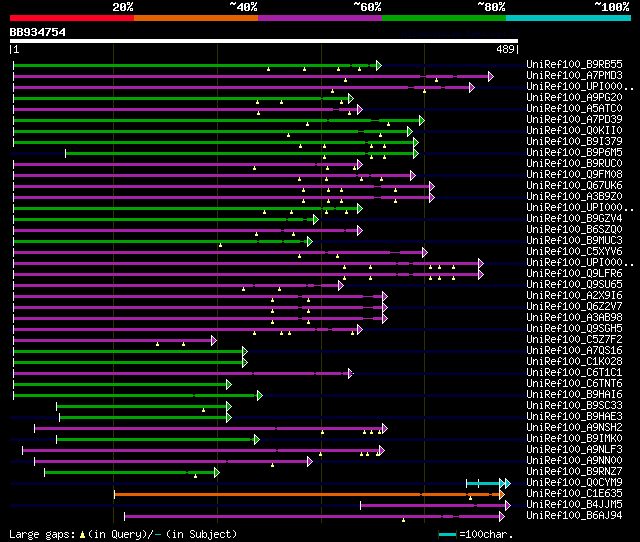Open hit UniRef100_B9RB55
The image size is (640, 542).
pos(574,64)
